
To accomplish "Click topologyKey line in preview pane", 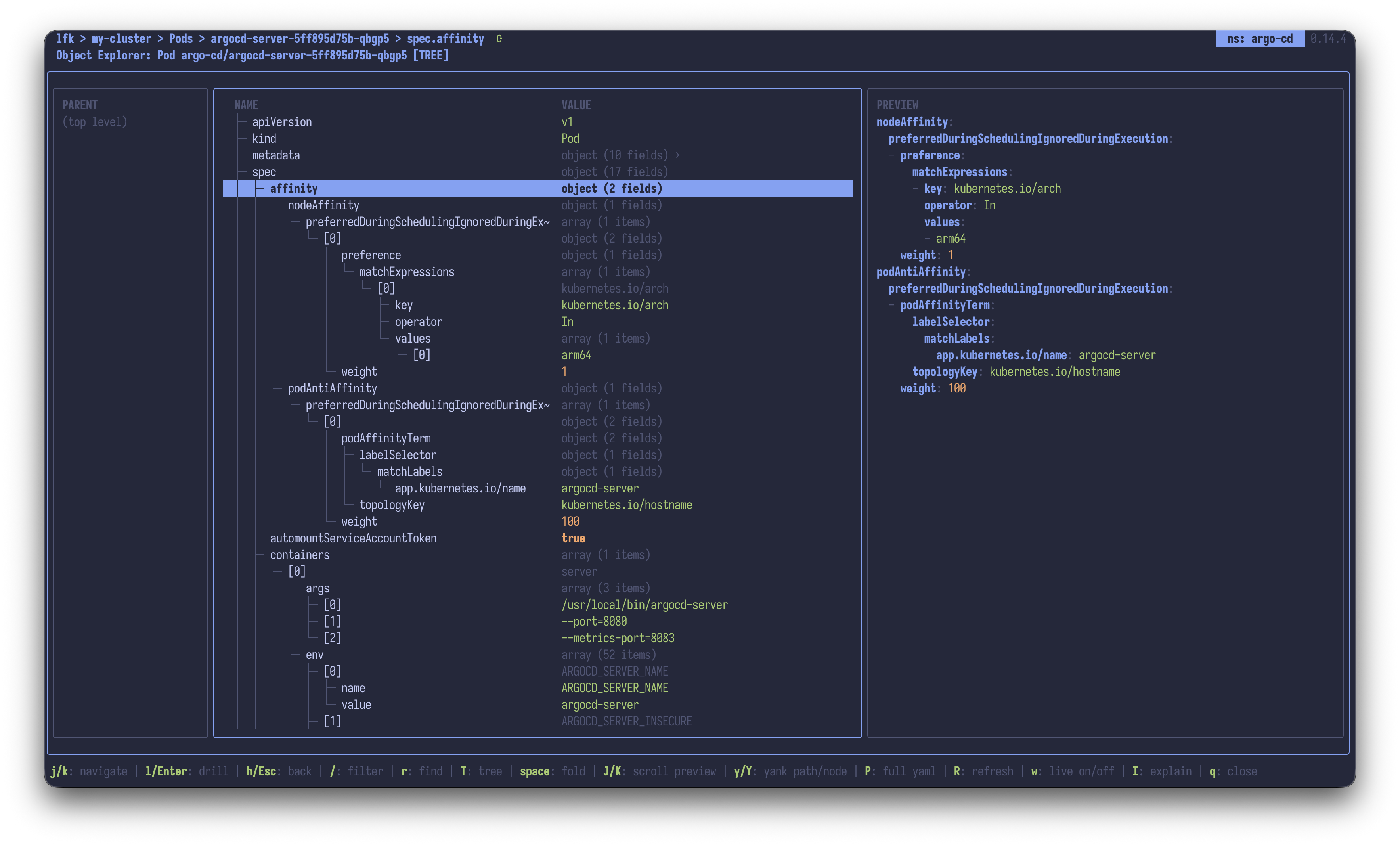I will coord(1016,371).
